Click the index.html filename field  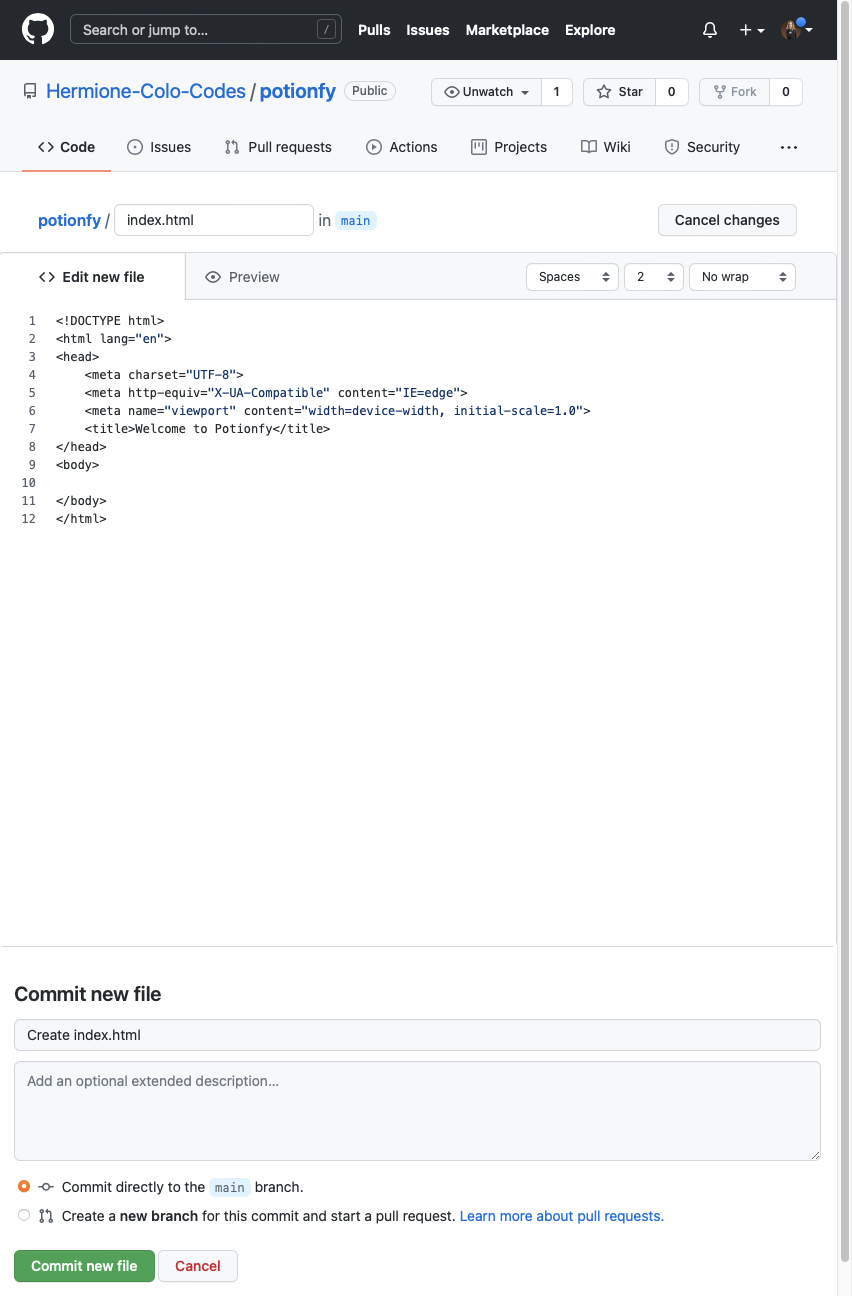[x=214, y=220]
